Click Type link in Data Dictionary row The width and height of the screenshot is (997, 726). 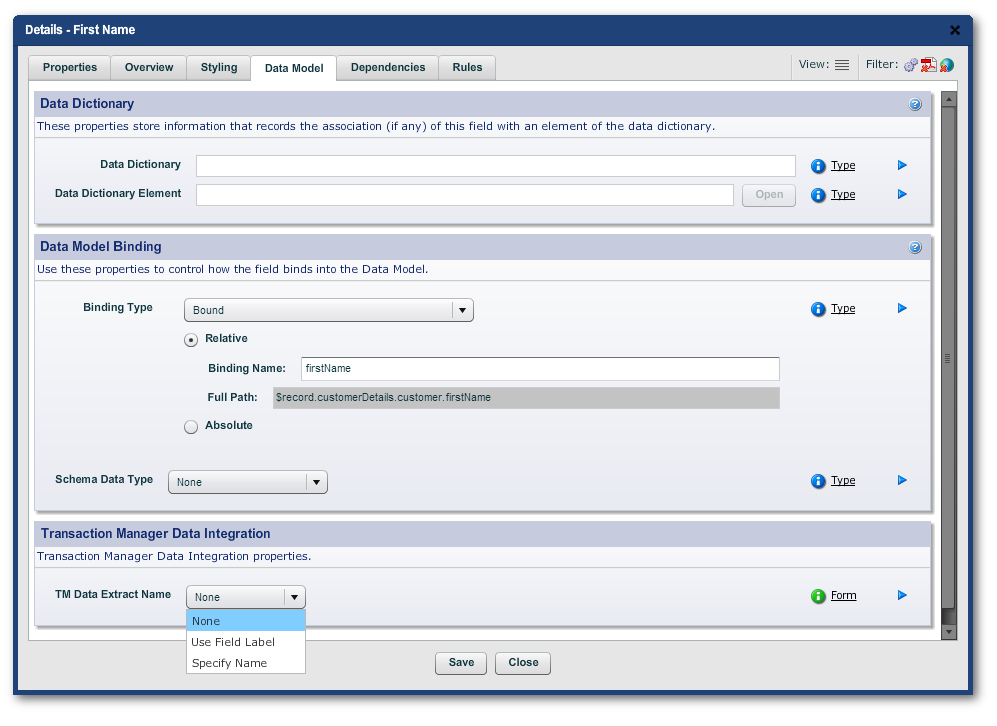tap(842, 166)
